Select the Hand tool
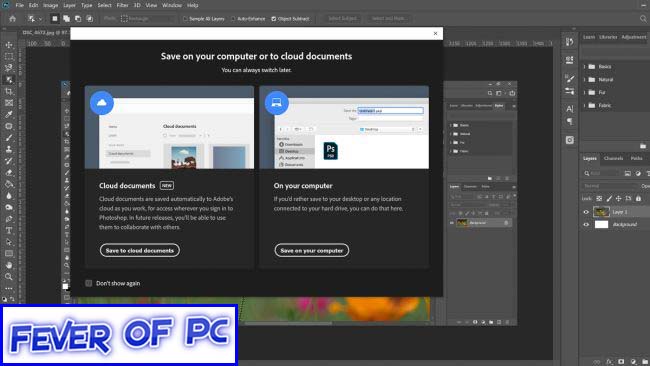 coord(9,265)
